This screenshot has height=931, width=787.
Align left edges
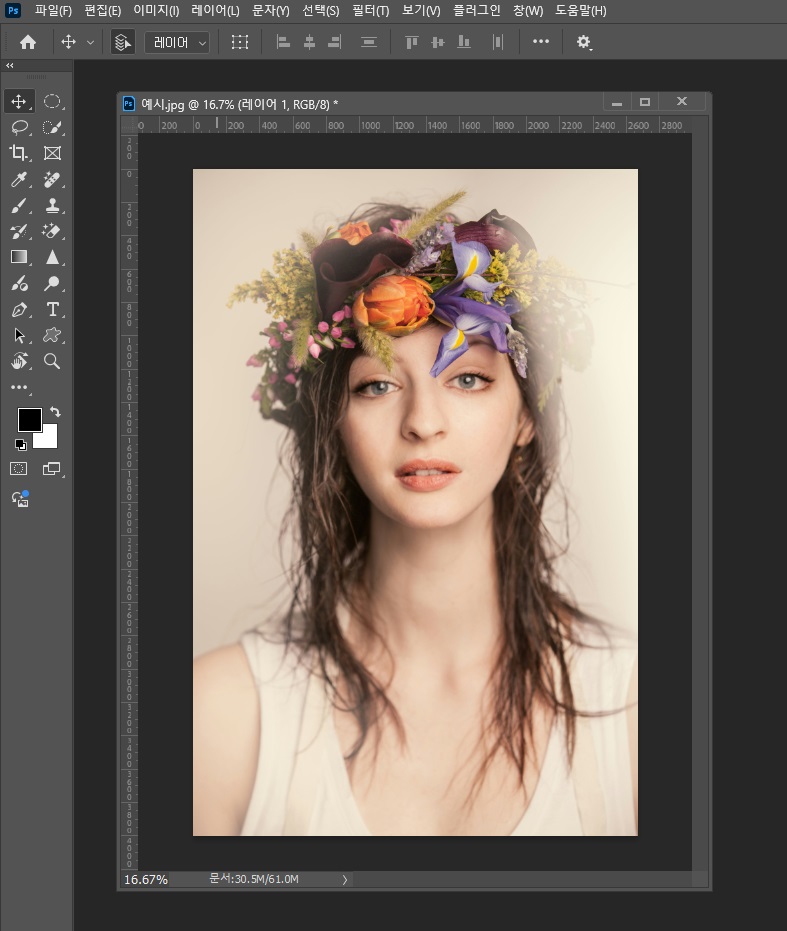click(283, 42)
